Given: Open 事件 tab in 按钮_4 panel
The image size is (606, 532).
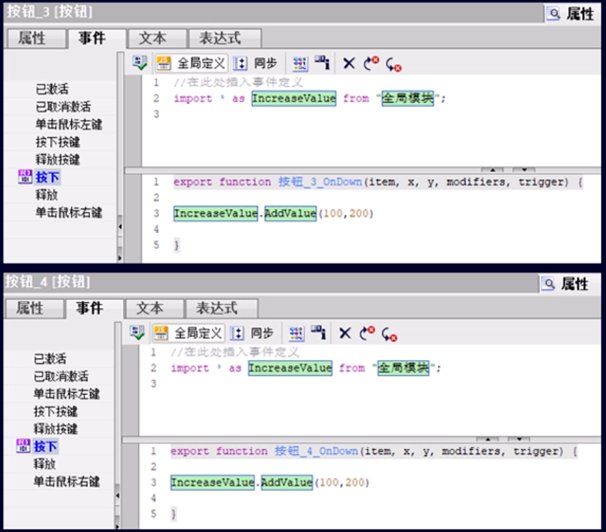Looking at the screenshot, I should point(94,308).
